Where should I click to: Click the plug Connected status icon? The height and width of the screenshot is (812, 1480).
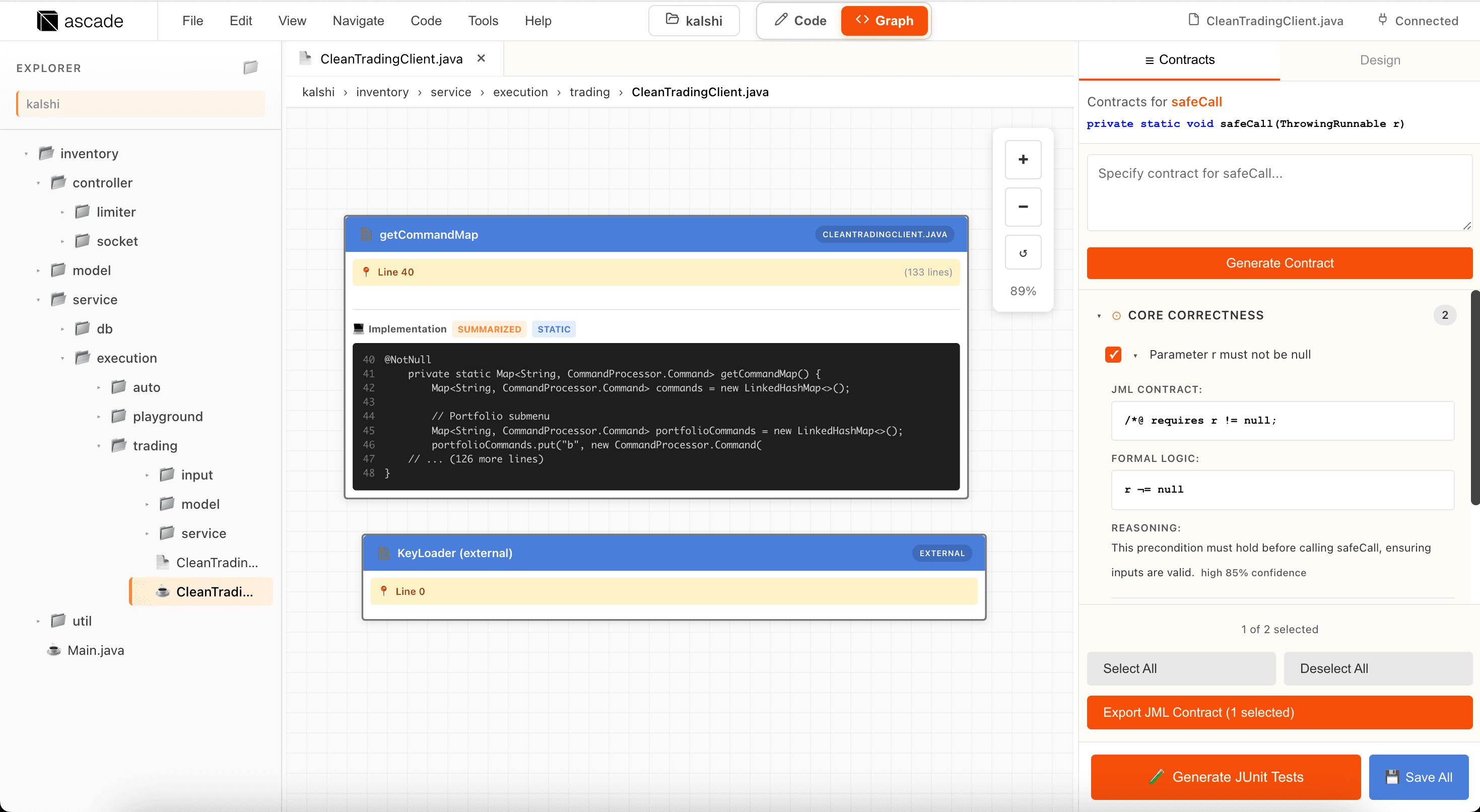[1382, 20]
